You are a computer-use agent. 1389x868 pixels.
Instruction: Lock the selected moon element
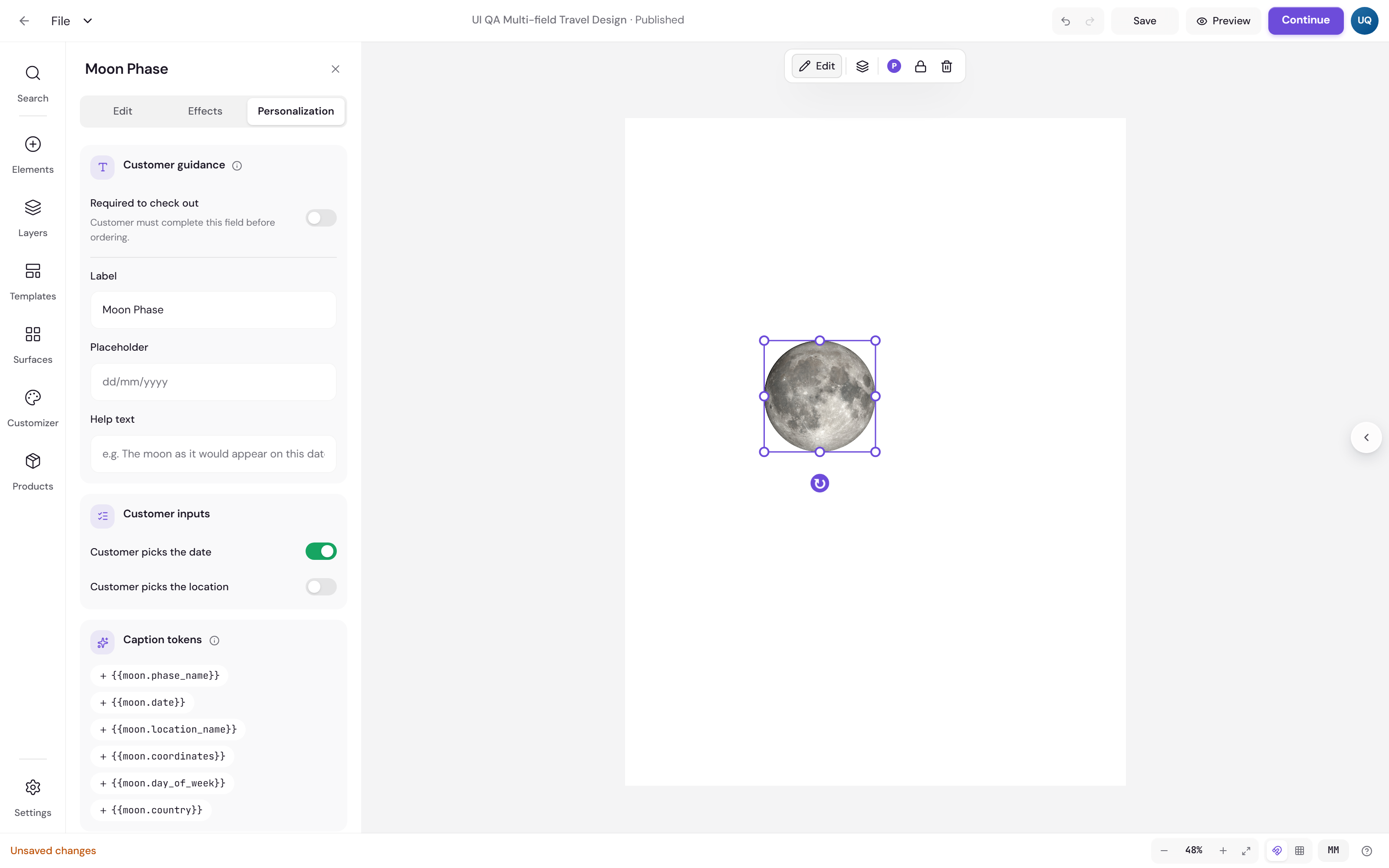(x=920, y=66)
